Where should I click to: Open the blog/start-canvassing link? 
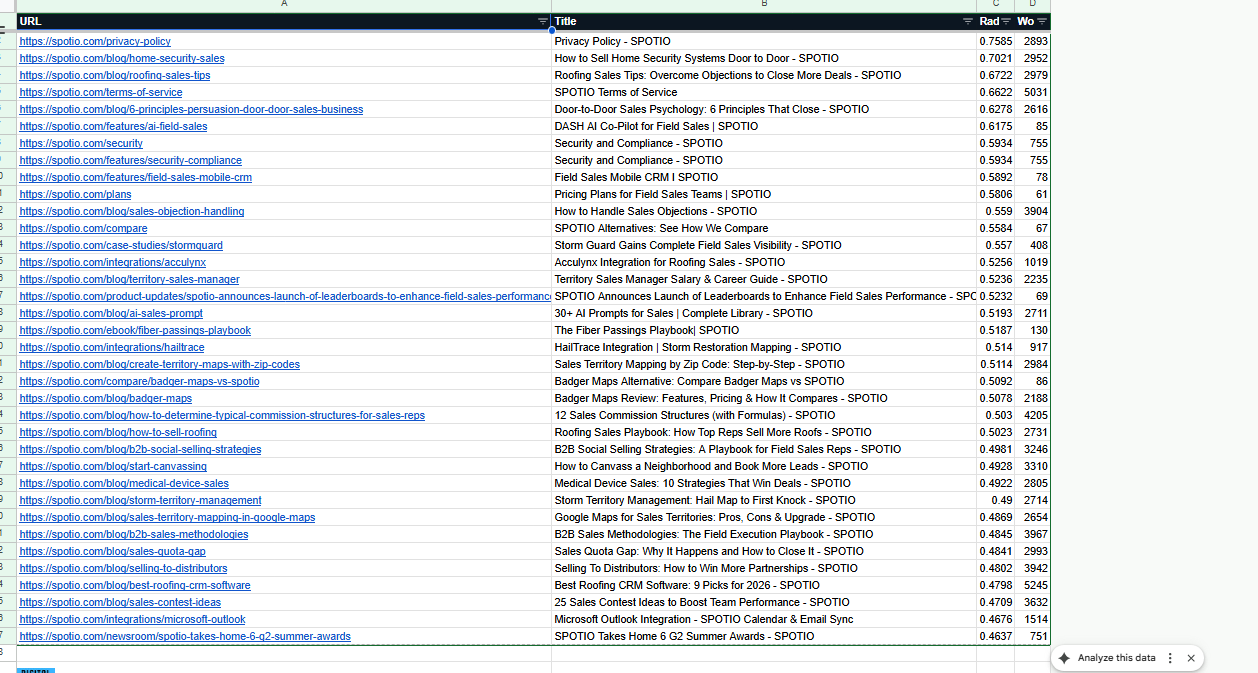(113, 466)
